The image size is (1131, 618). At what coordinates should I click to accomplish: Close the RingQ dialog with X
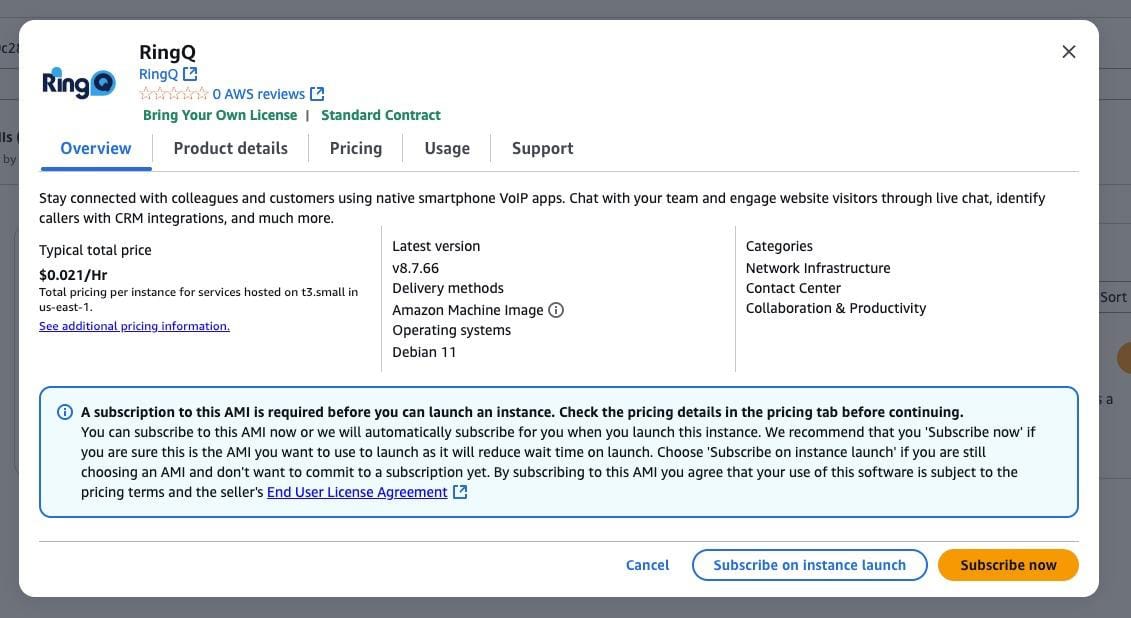pyautogui.click(x=1068, y=52)
